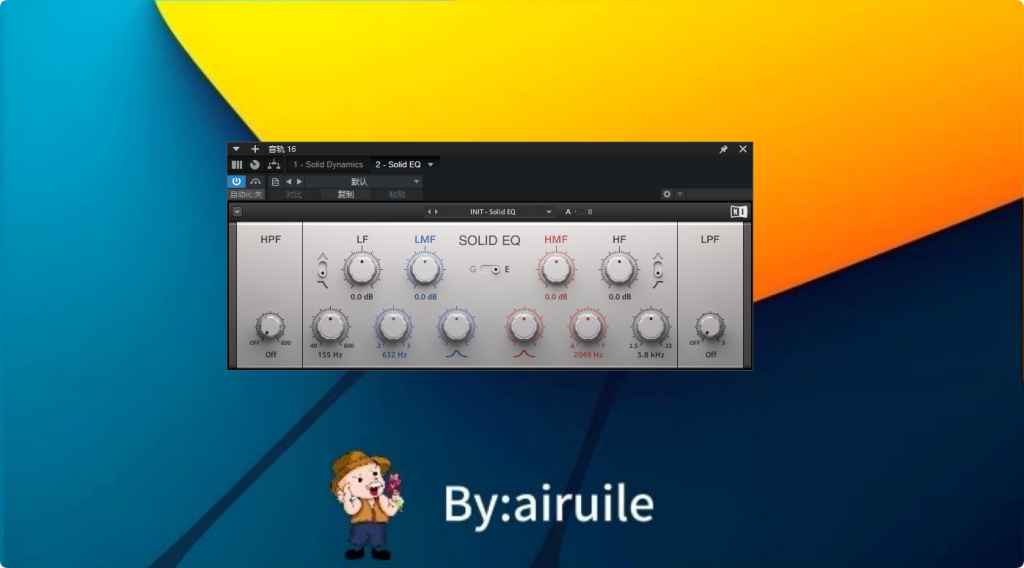Open the signal routing tree icon
The width and height of the screenshot is (1024, 568).
pyautogui.click(x=274, y=165)
